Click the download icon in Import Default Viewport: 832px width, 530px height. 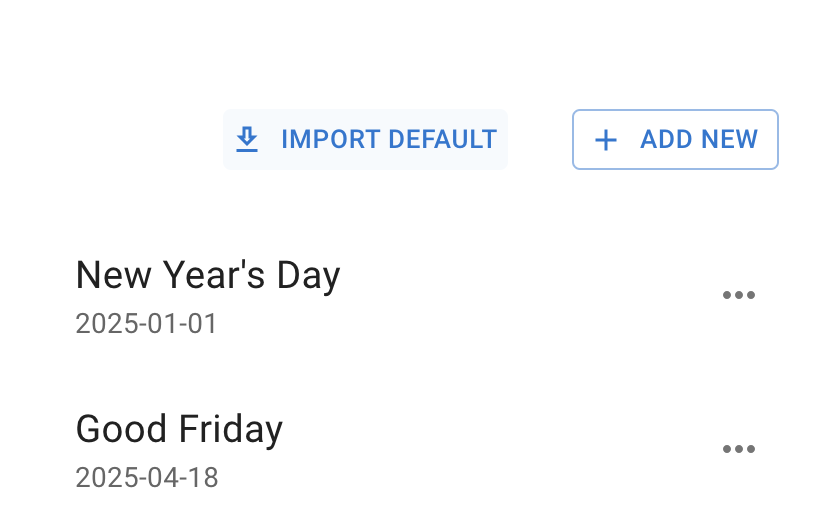click(x=247, y=139)
